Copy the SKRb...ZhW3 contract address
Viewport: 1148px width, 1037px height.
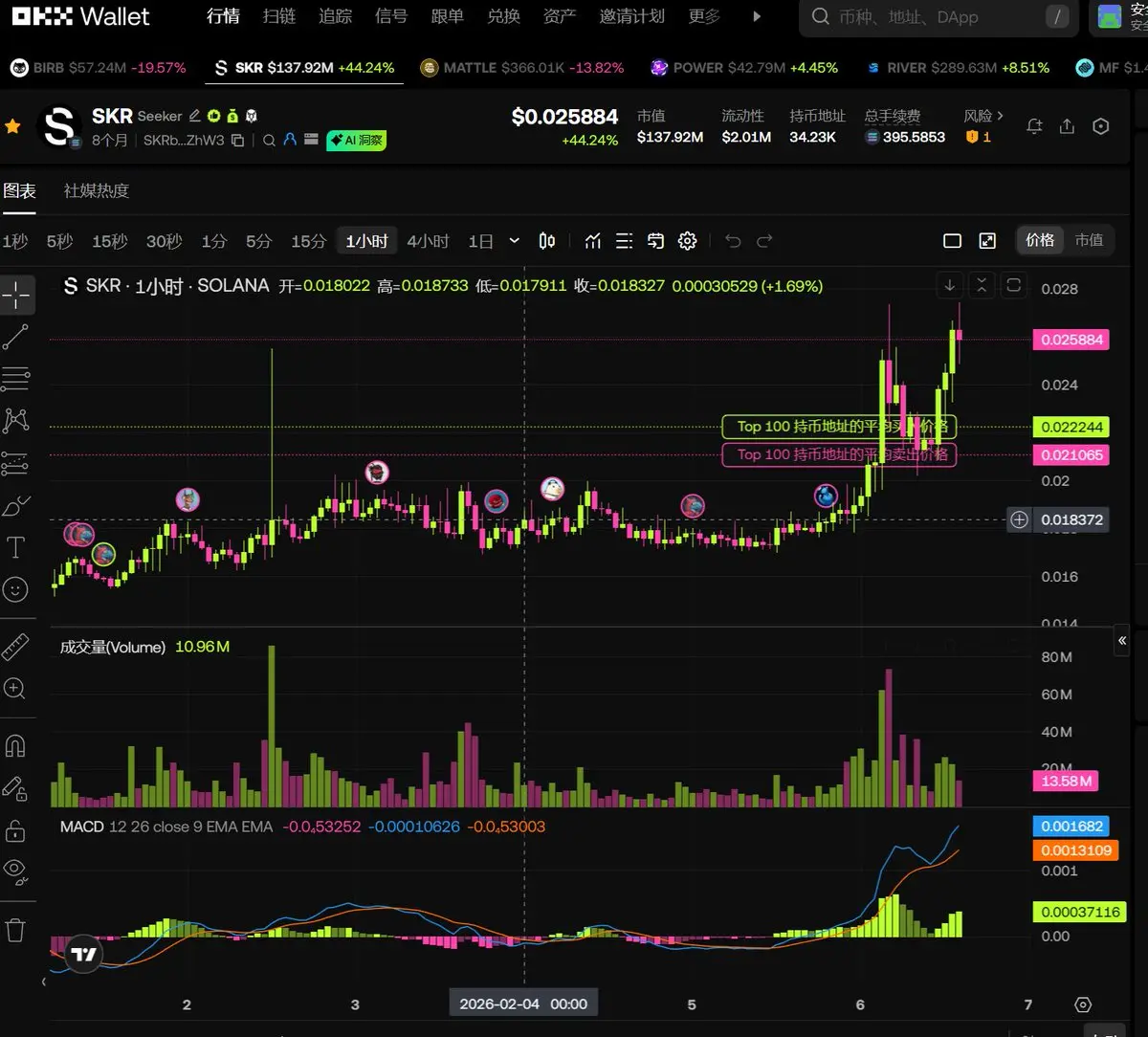[238, 141]
